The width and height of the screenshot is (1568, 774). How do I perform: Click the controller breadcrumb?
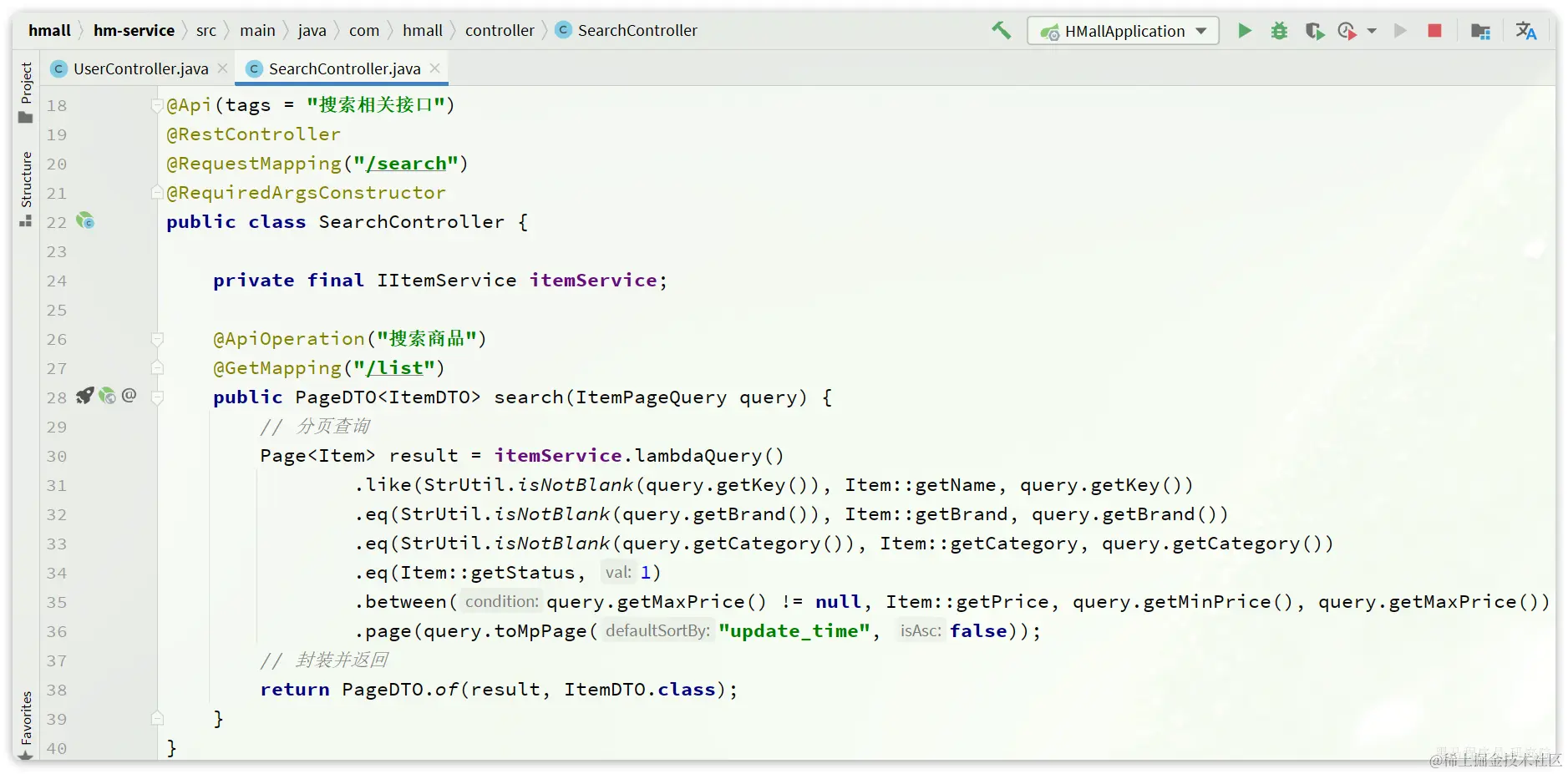pos(500,30)
